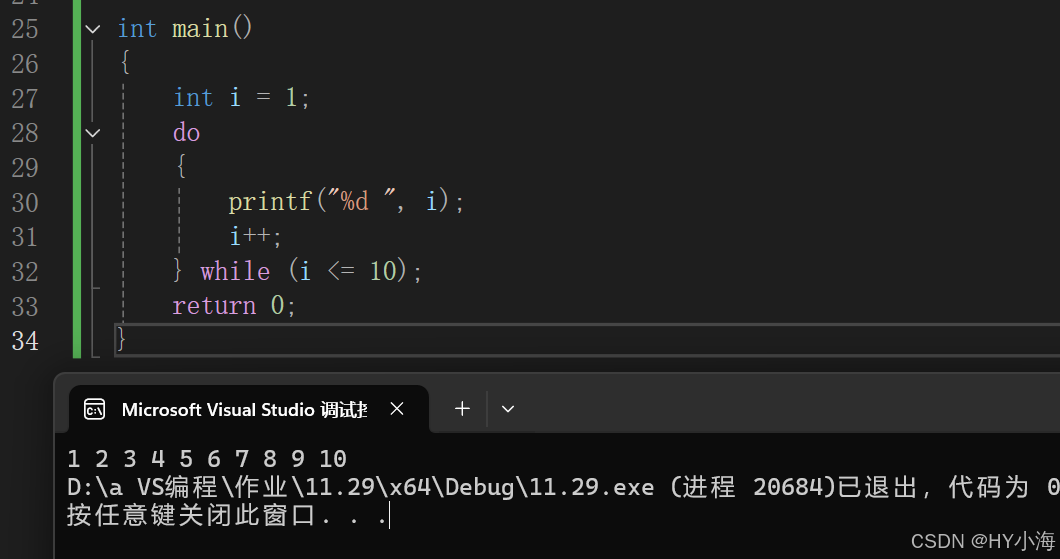The height and width of the screenshot is (559, 1060).
Task: Click the output '1 2 3 4 5 6 7 8 9 10'
Action: 207,460
